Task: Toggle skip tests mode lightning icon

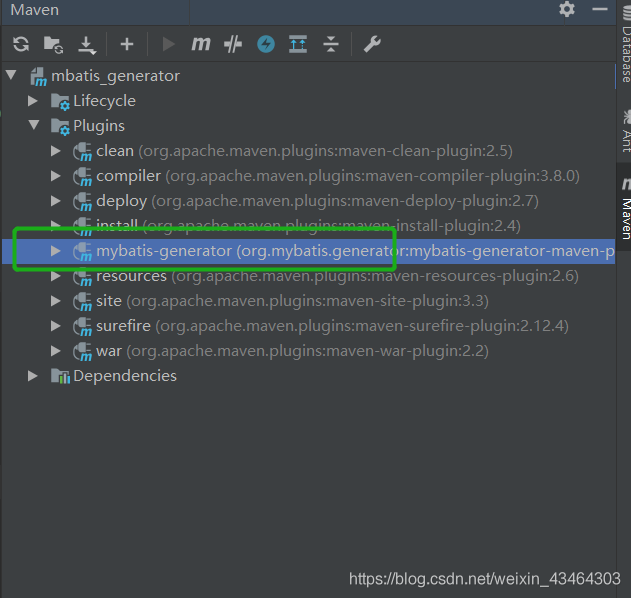Action: (x=266, y=44)
